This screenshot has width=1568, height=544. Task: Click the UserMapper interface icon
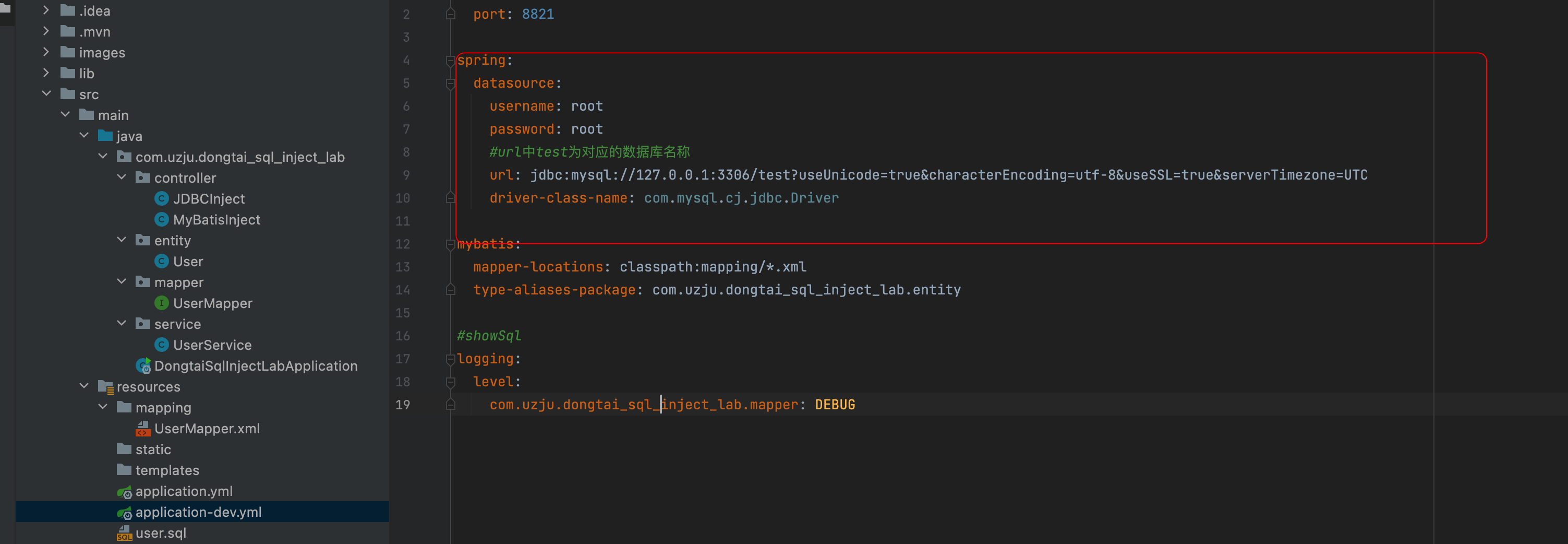tap(161, 303)
